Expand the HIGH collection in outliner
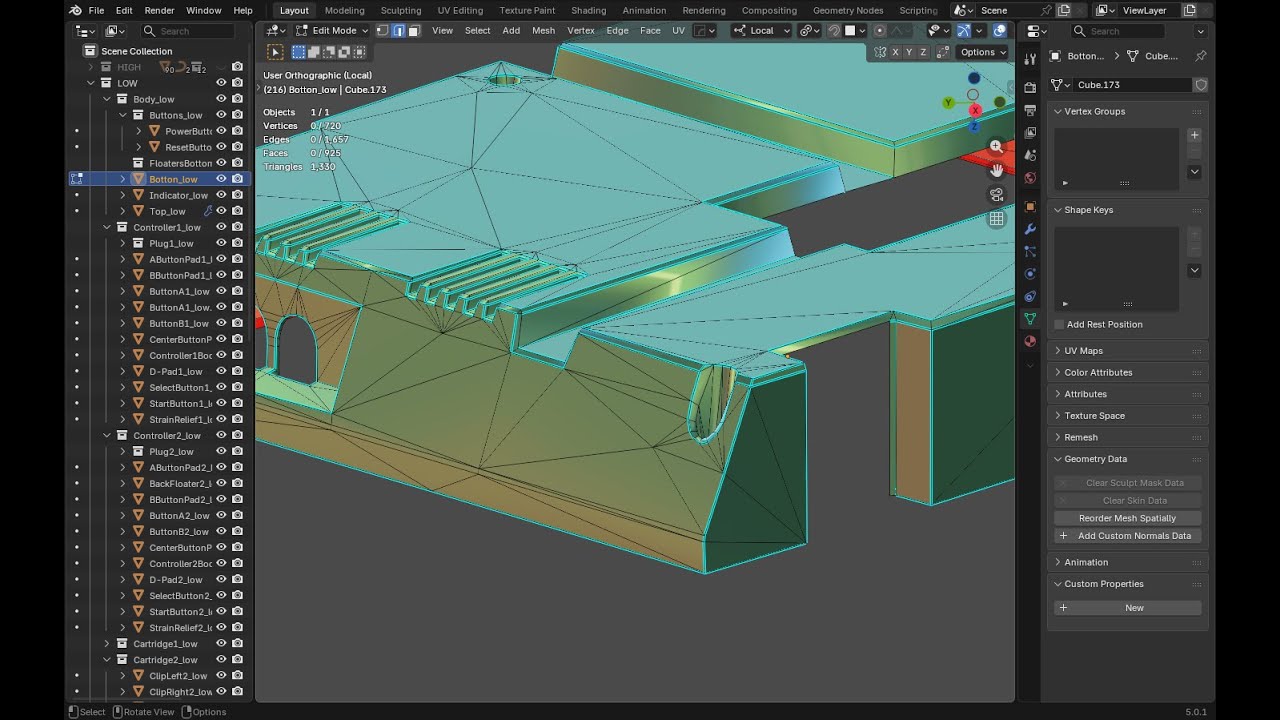 pyautogui.click(x=91, y=67)
